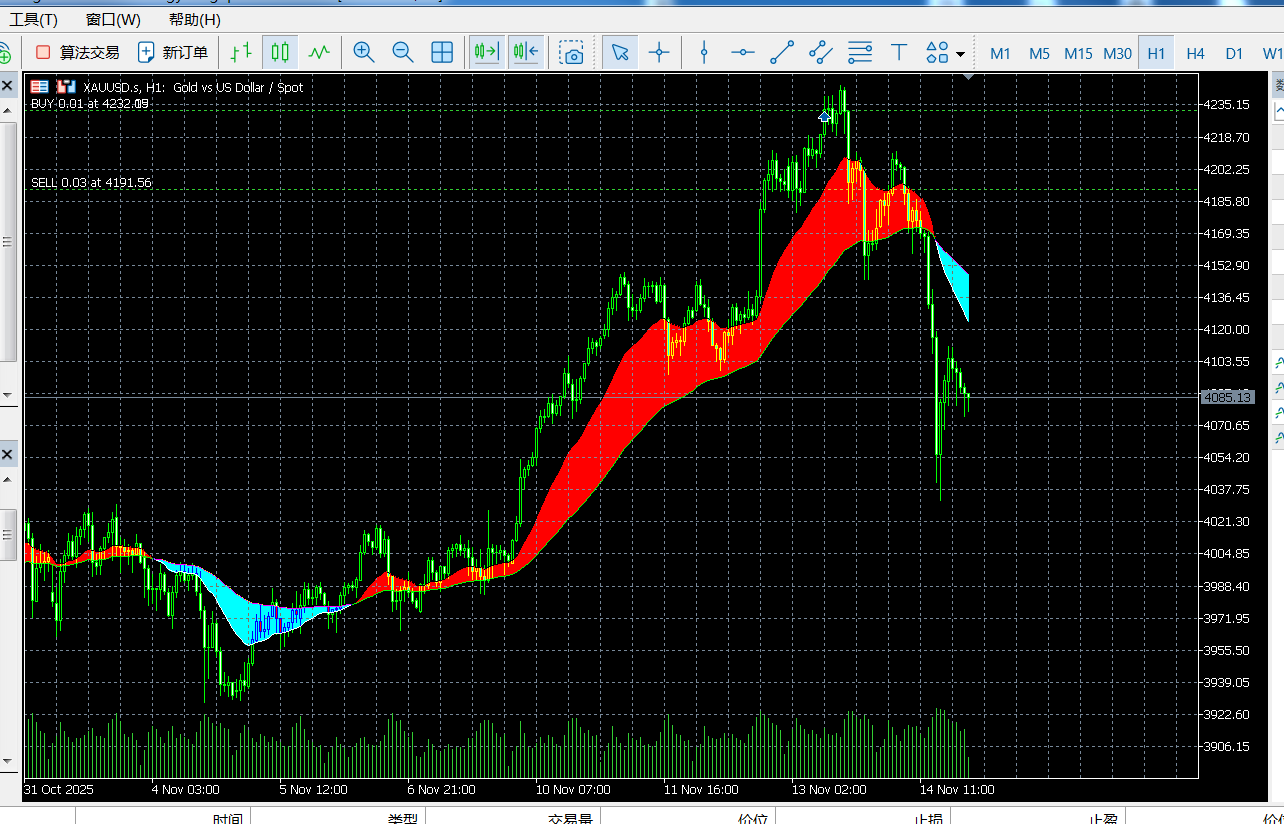Viewport: 1284px width, 824px height.
Task: Click the 4169.35 price scale label
Action: [1228, 233]
